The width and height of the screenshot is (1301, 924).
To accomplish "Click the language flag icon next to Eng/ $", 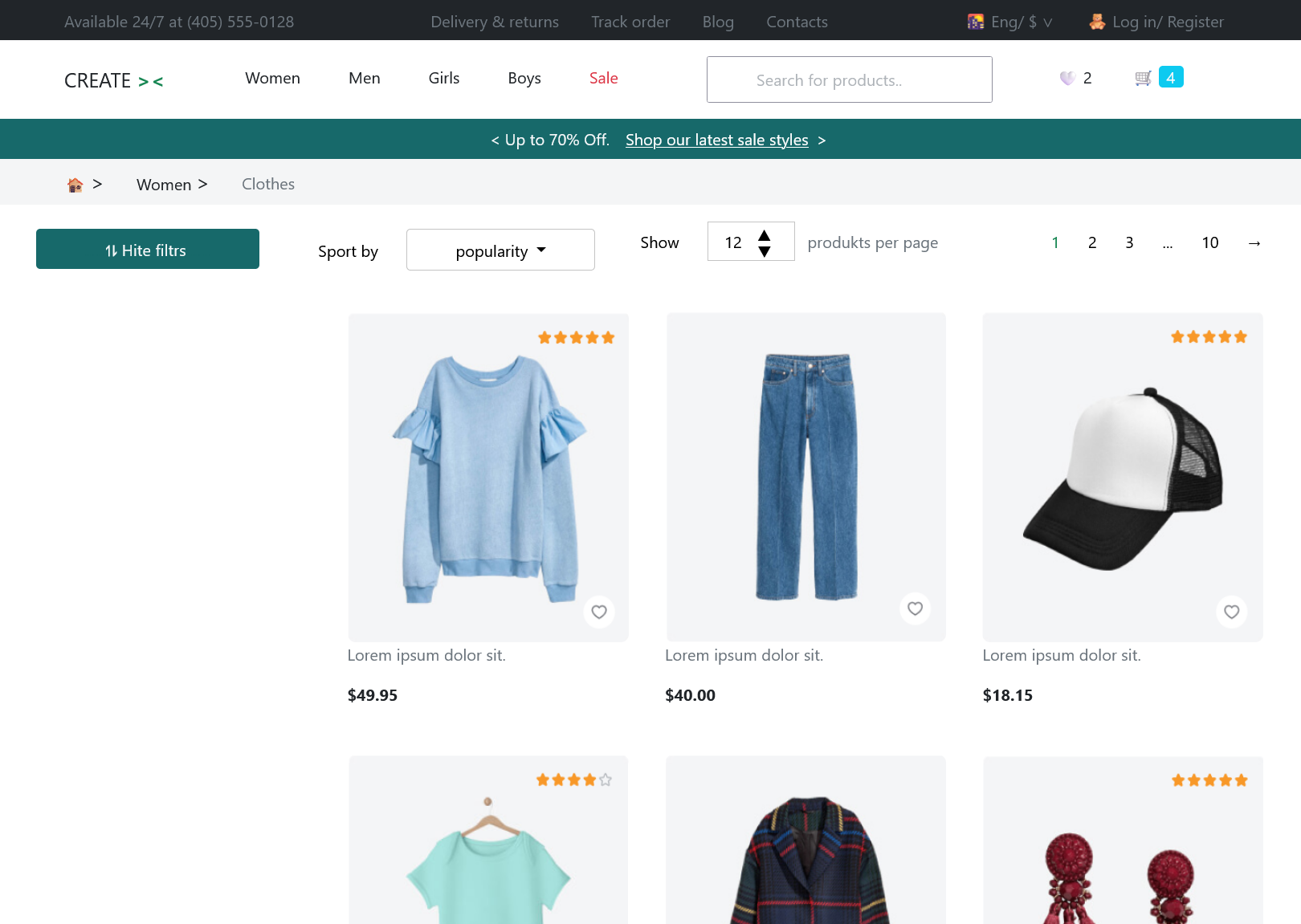I will click(976, 22).
